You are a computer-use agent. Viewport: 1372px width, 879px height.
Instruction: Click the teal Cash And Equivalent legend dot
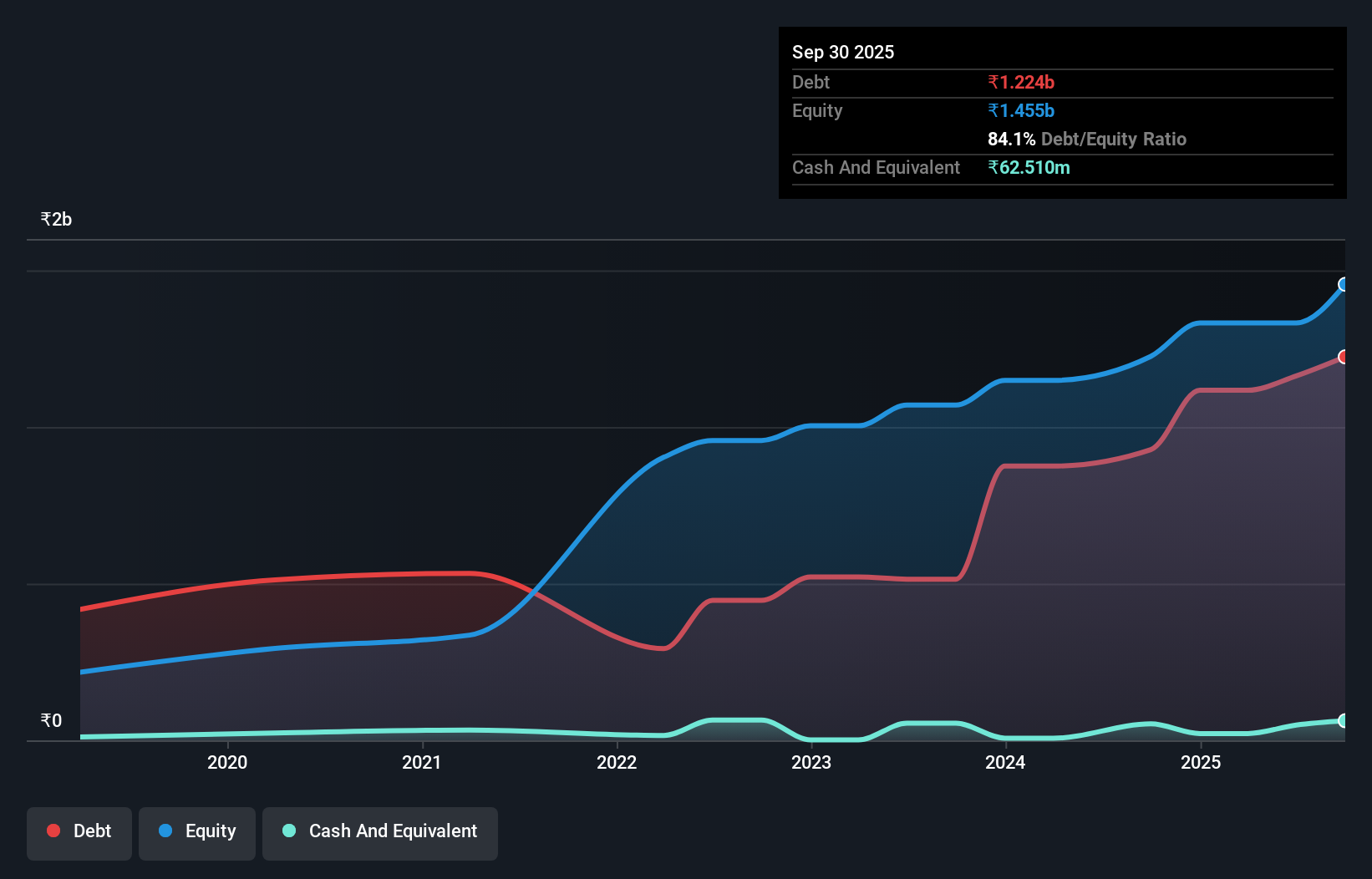point(288,831)
